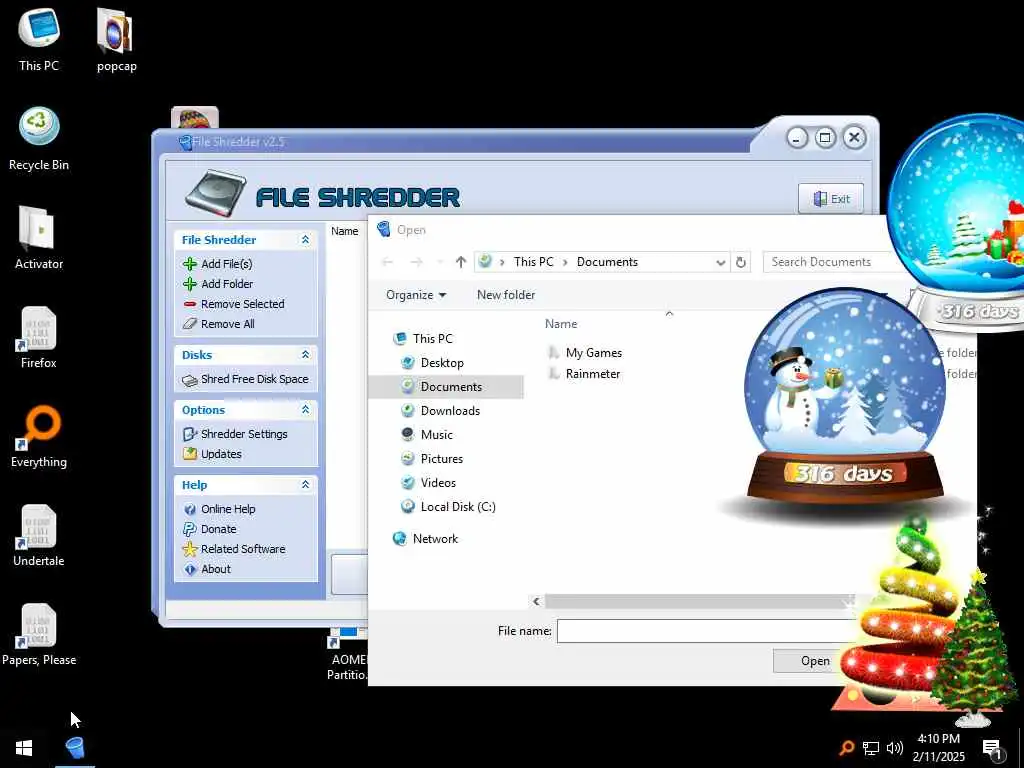Open the Activator desktop icon

point(39,238)
